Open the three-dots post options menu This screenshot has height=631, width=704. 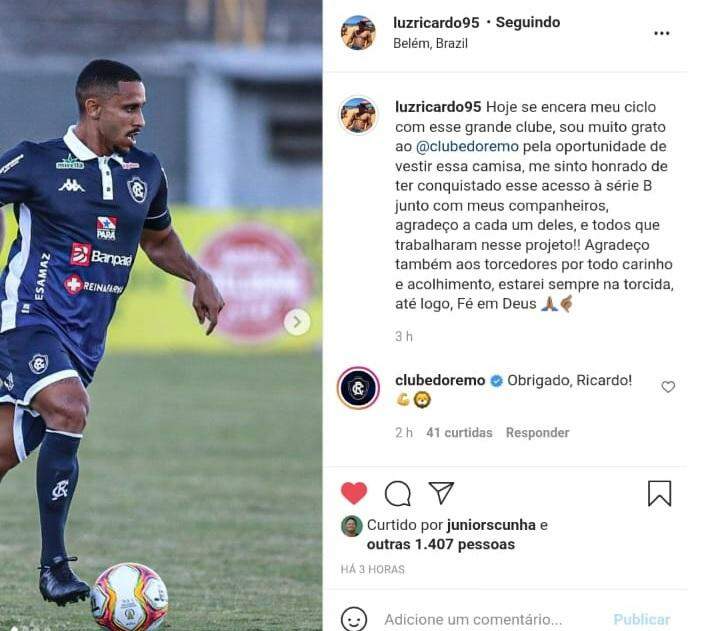(662, 33)
